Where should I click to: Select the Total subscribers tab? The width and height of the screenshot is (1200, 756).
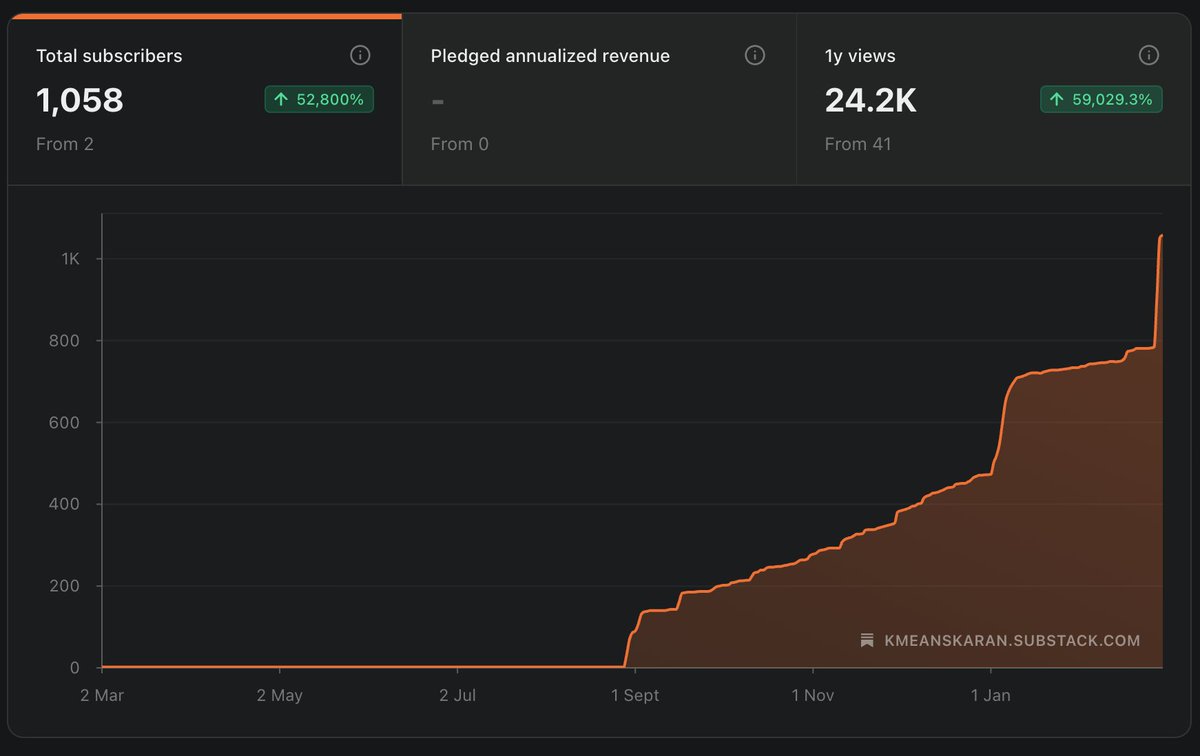(205, 100)
